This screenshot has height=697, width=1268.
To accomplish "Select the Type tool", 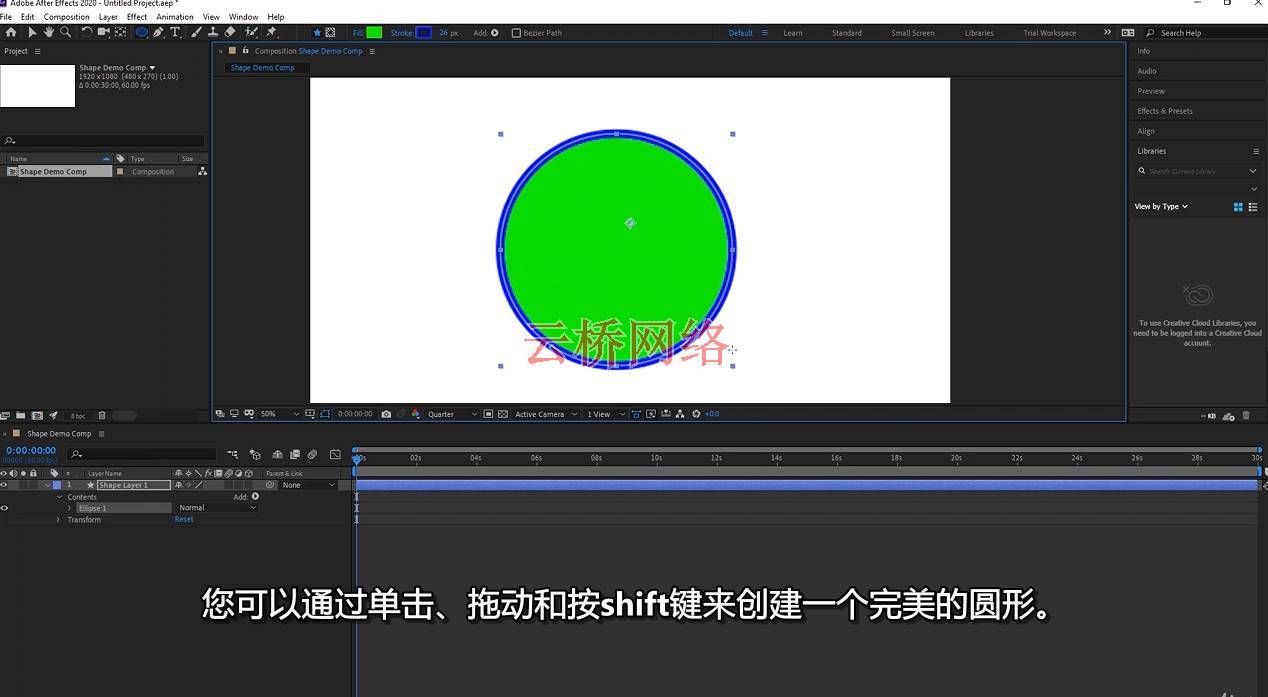I will pos(176,32).
